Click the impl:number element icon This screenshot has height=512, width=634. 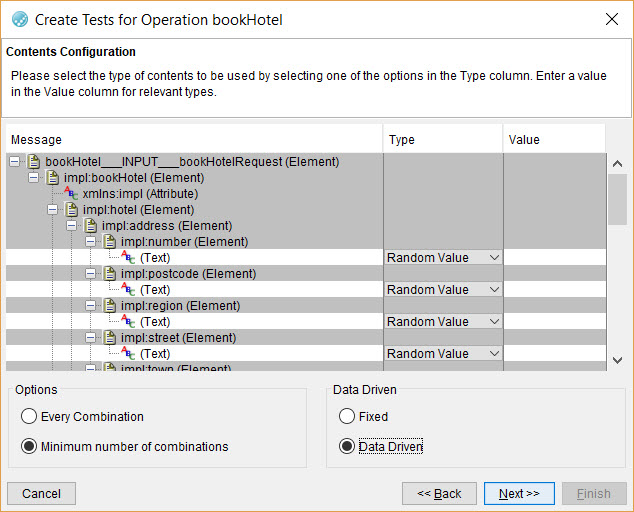pos(109,242)
